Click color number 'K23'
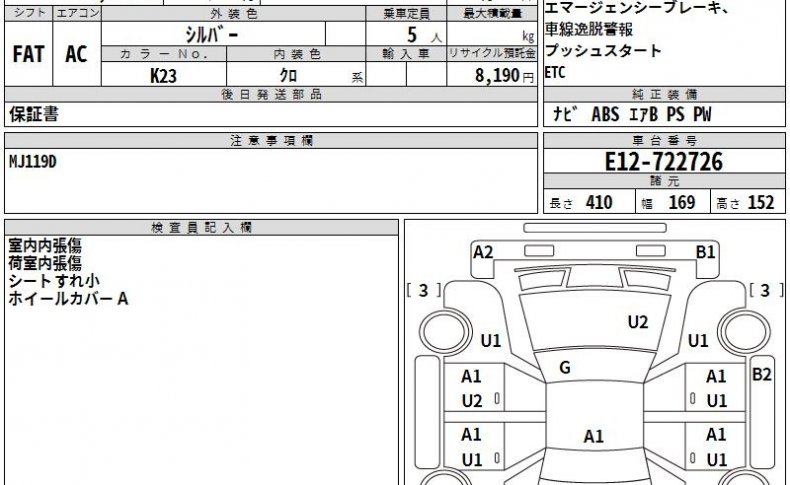 point(163,76)
